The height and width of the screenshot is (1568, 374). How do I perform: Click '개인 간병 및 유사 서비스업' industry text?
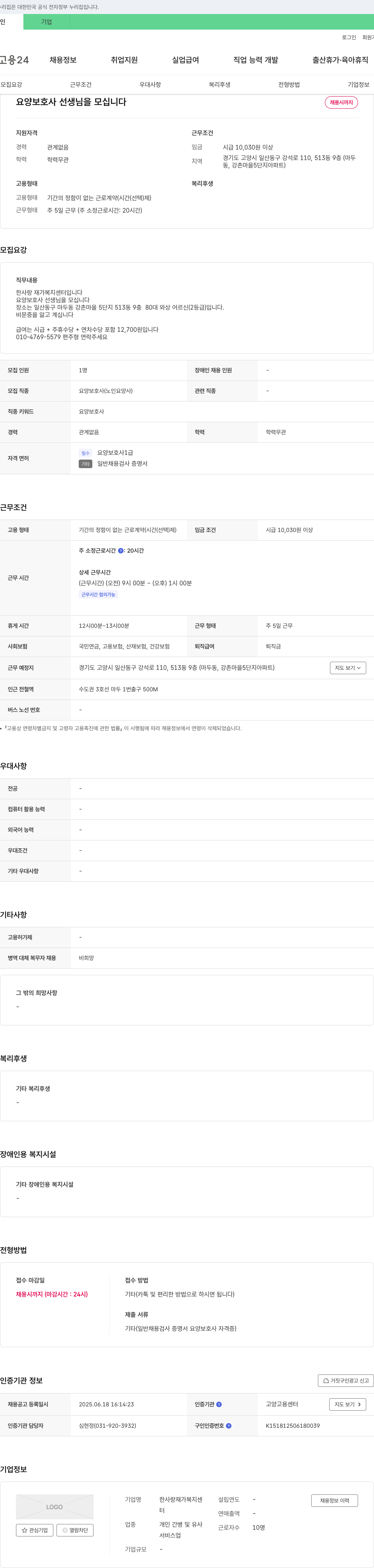pos(180,1530)
